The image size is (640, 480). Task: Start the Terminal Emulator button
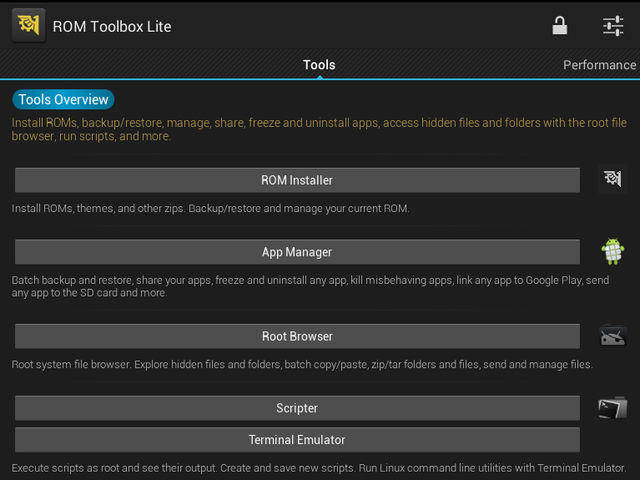(x=297, y=440)
